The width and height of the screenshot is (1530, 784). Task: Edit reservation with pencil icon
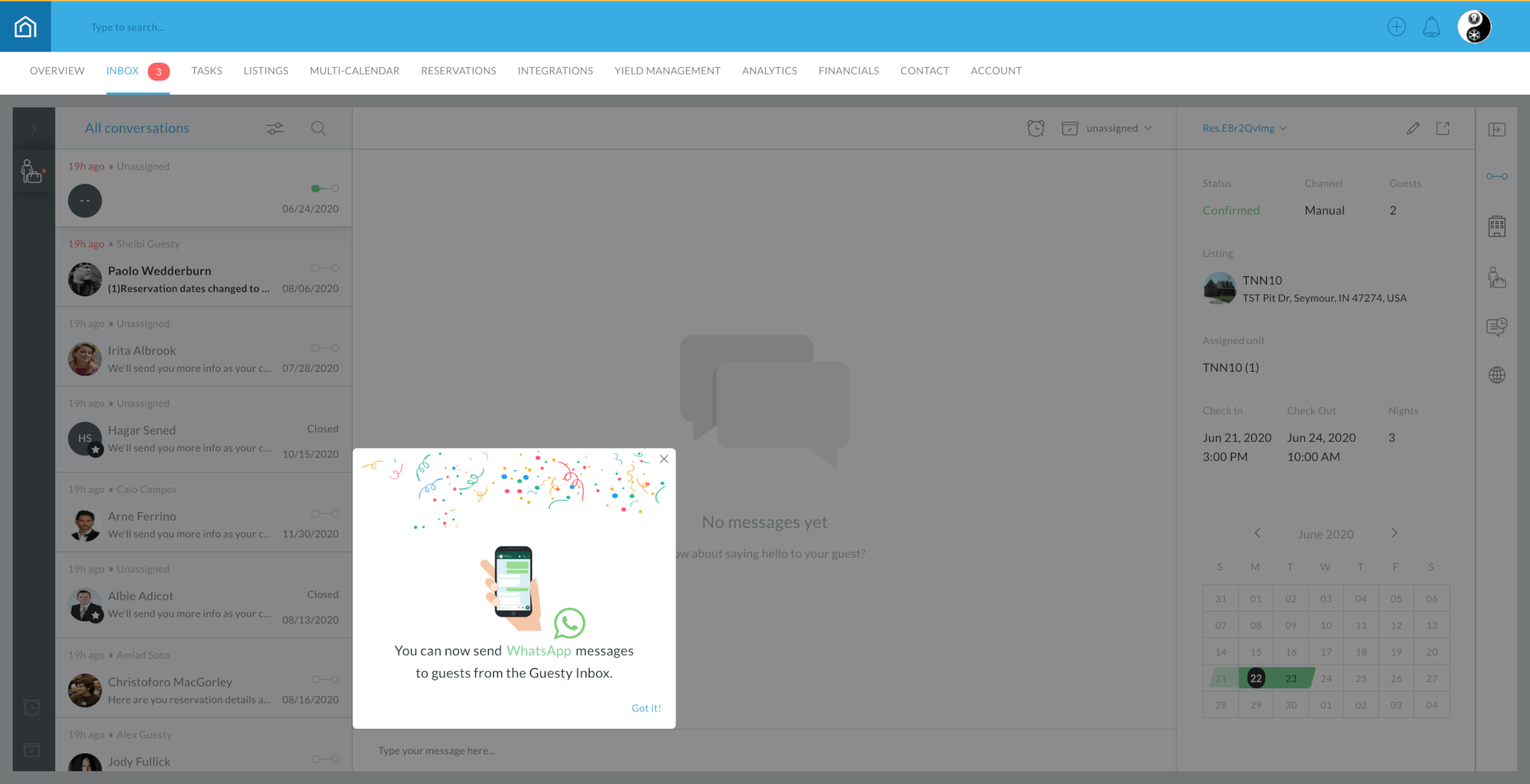click(1413, 128)
